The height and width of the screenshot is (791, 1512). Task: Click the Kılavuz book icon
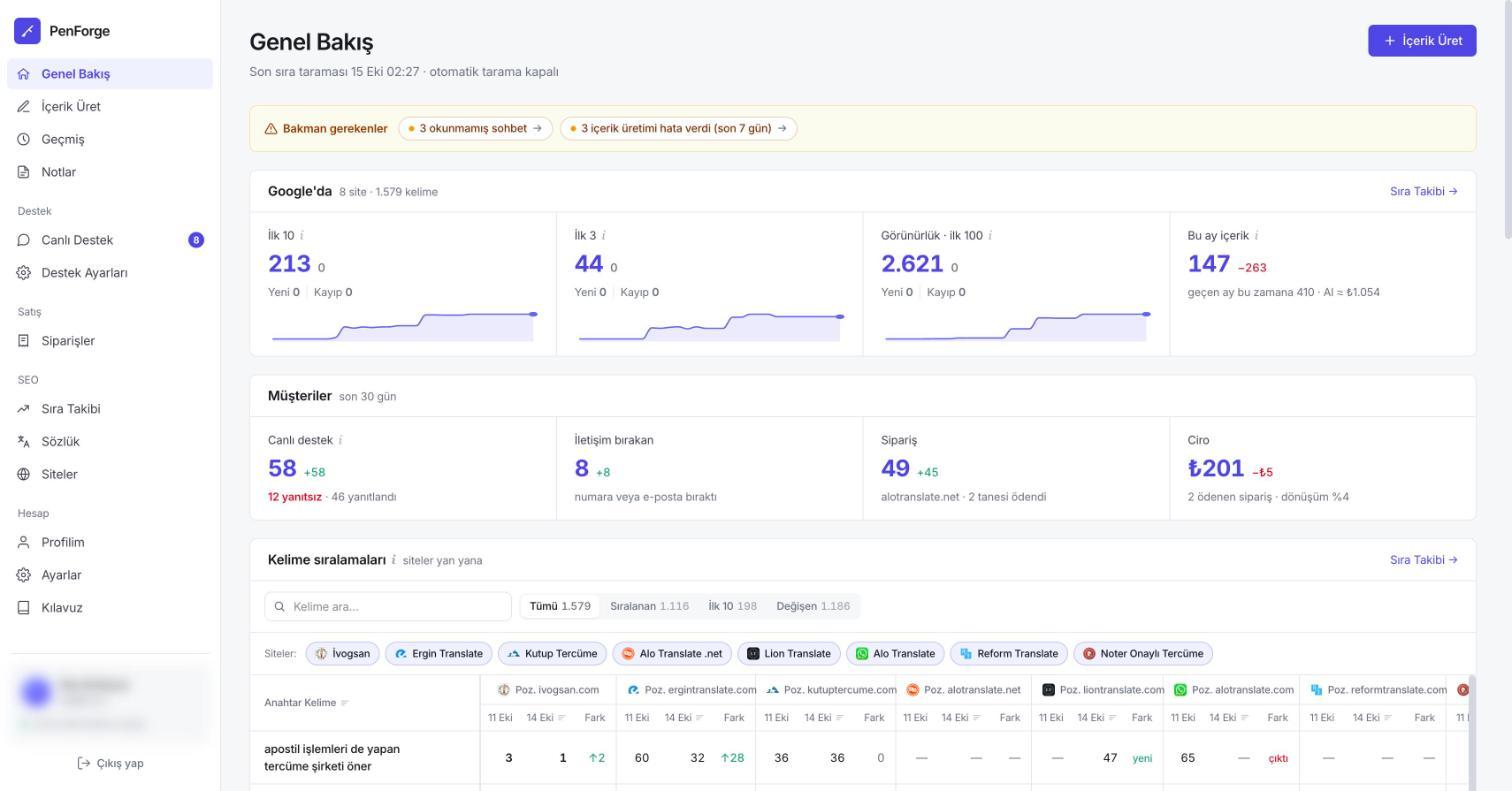24,608
